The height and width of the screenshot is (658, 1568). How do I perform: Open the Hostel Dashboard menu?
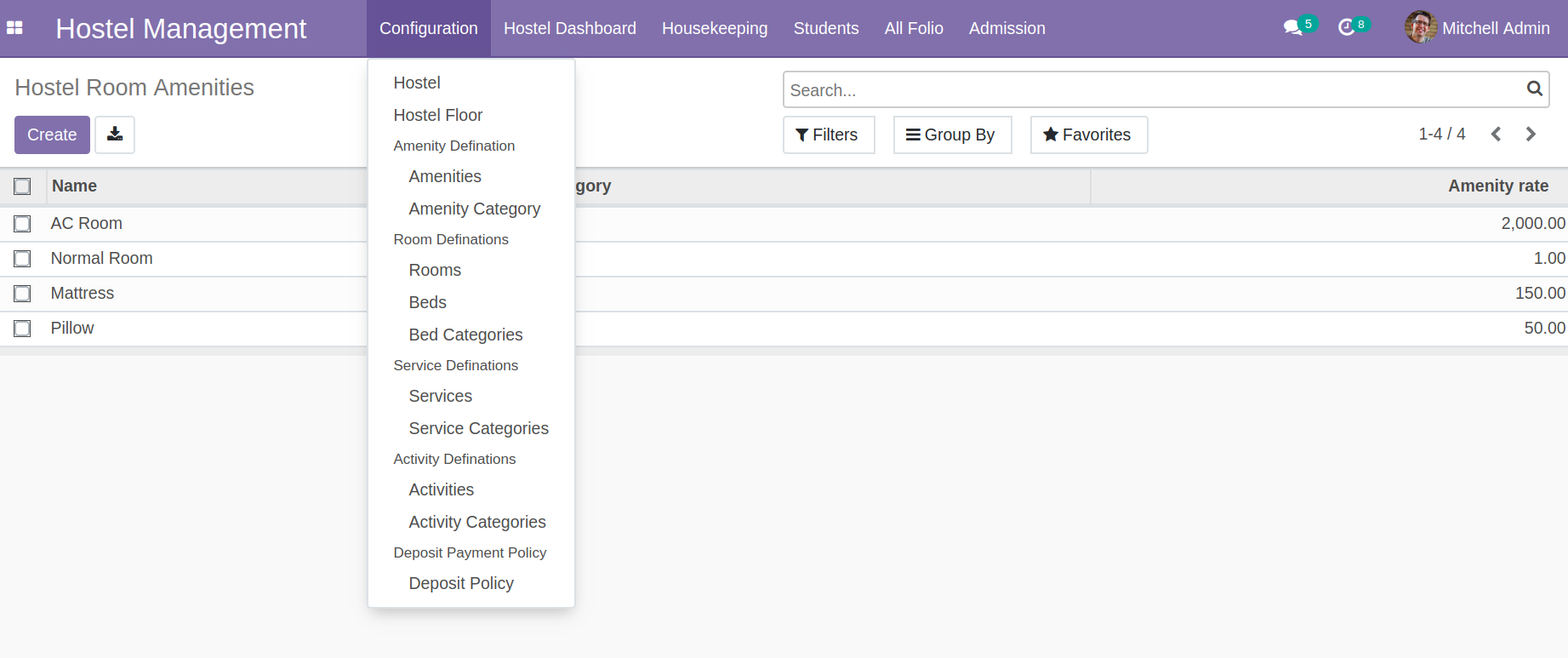pyautogui.click(x=570, y=28)
